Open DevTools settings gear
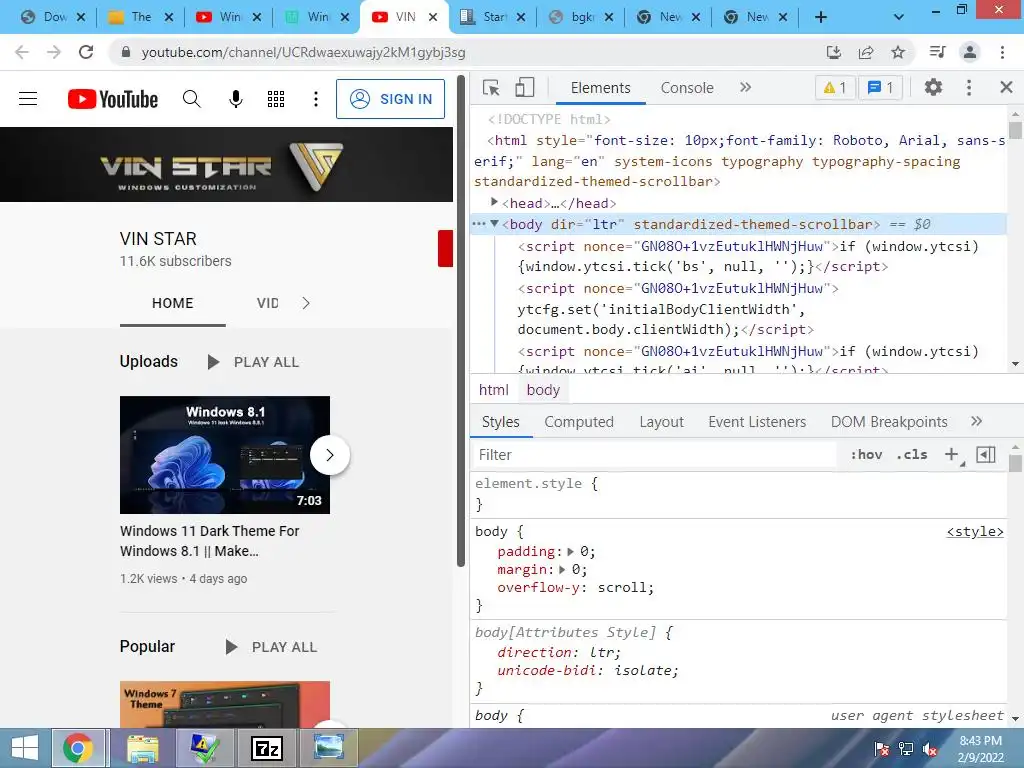Viewport: 1024px width, 768px height. [933, 87]
